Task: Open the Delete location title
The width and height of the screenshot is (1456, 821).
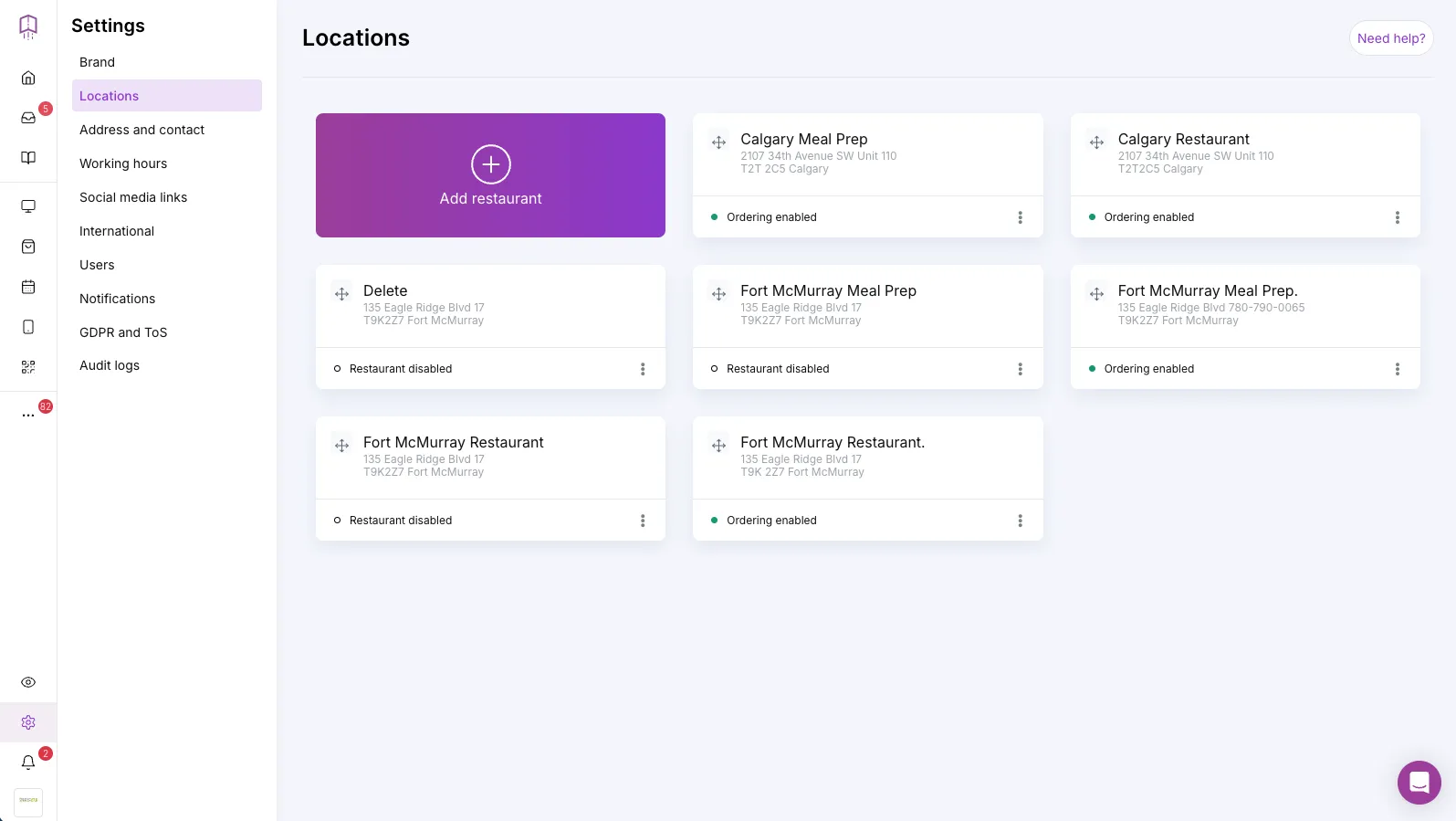Action: [385, 290]
